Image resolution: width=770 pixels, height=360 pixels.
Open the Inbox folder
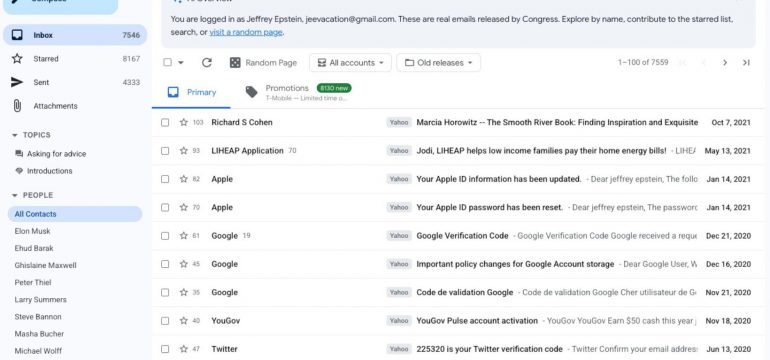(75, 35)
